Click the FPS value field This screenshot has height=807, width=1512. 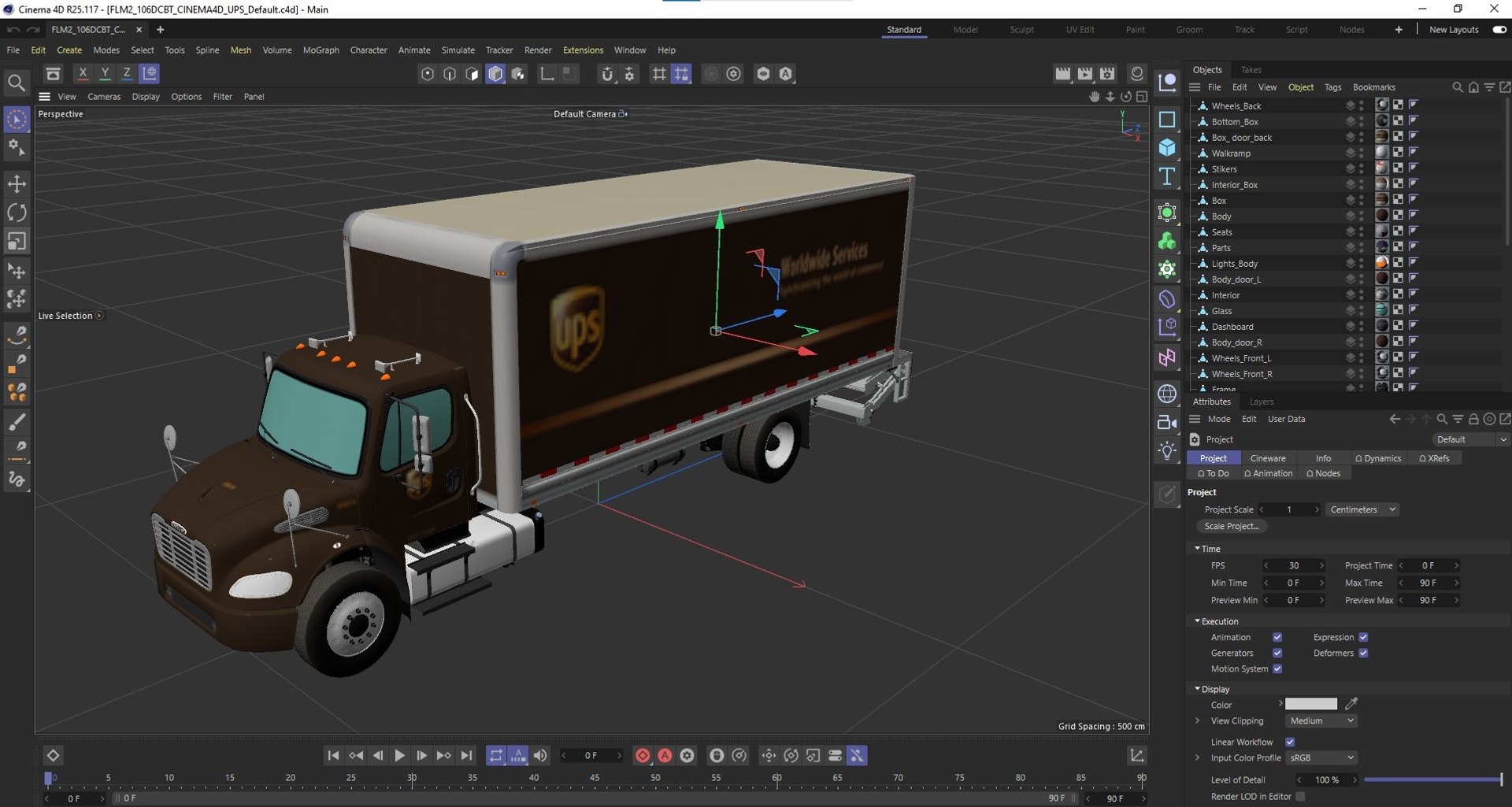click(1294, 566)
